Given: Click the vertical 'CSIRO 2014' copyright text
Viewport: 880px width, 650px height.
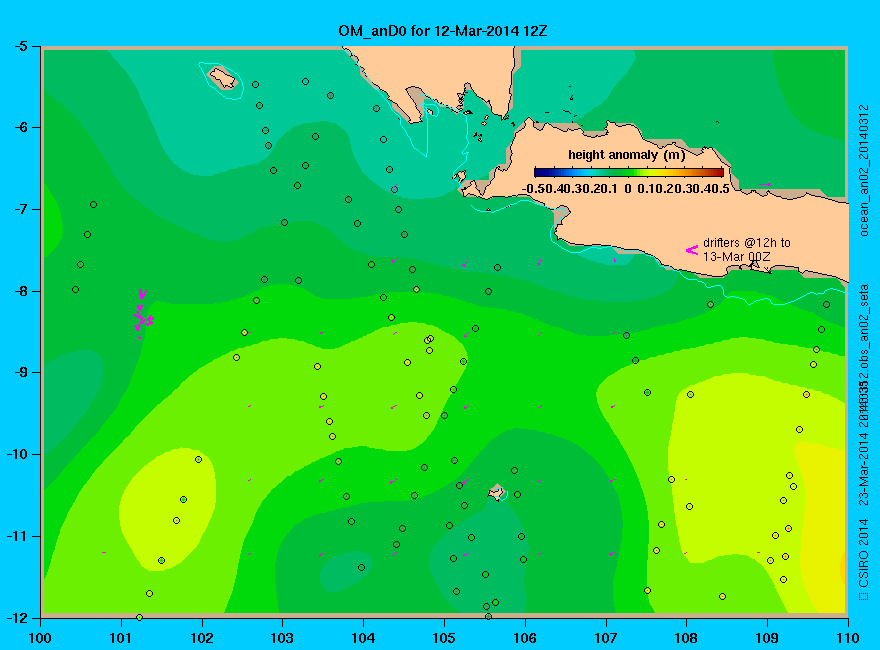Looking at the screenshot, I should (x=864, y=553).
